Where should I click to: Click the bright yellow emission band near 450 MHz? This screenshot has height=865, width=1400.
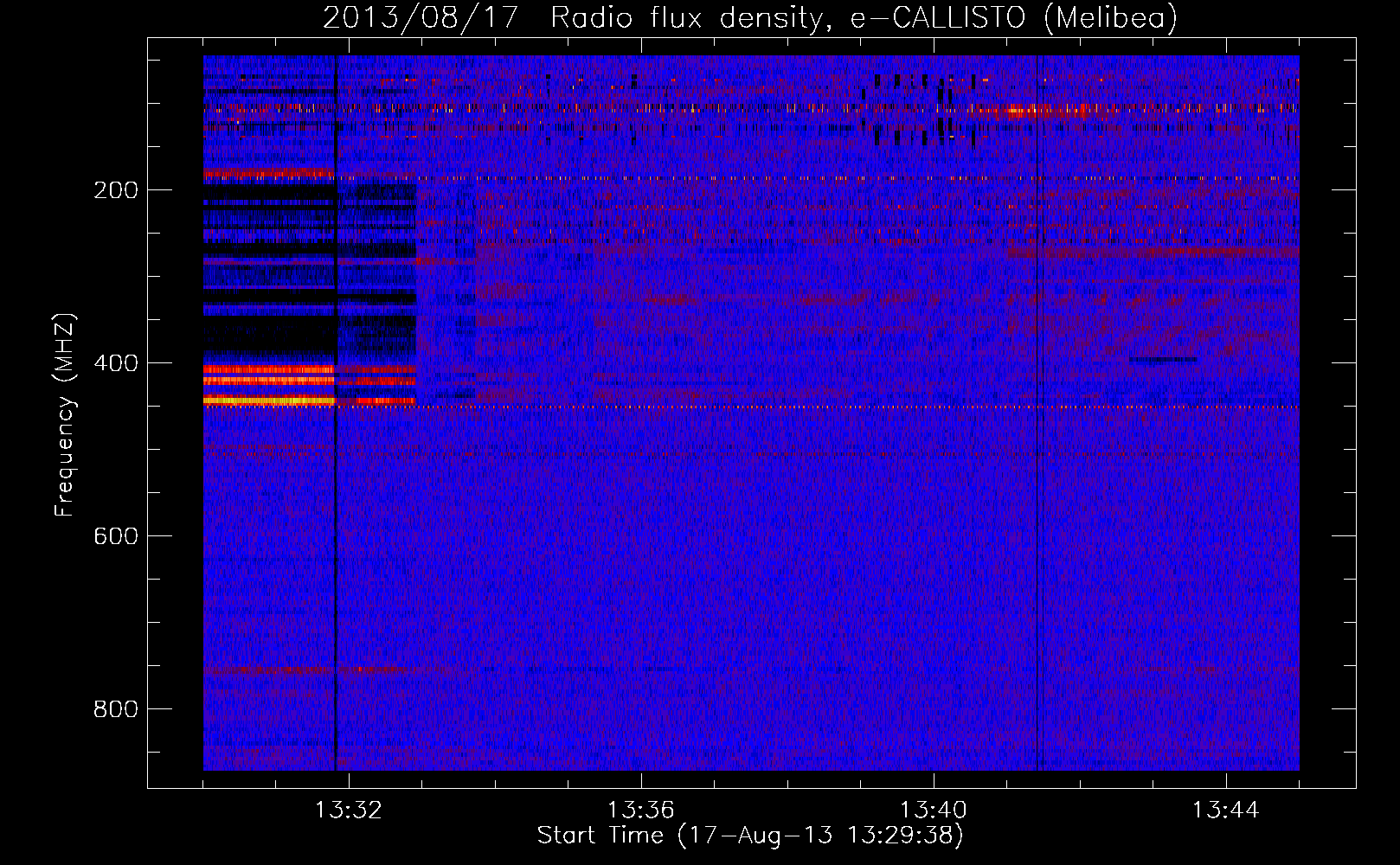tap(269, 400)
